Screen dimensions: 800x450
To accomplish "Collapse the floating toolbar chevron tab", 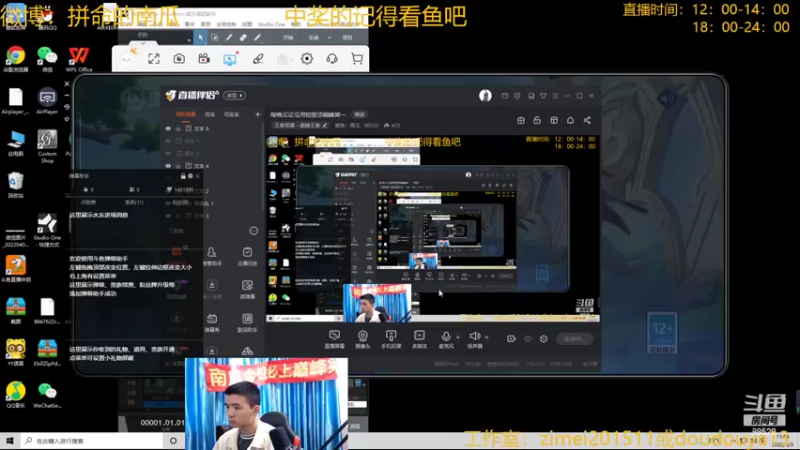I will (143, 43).
